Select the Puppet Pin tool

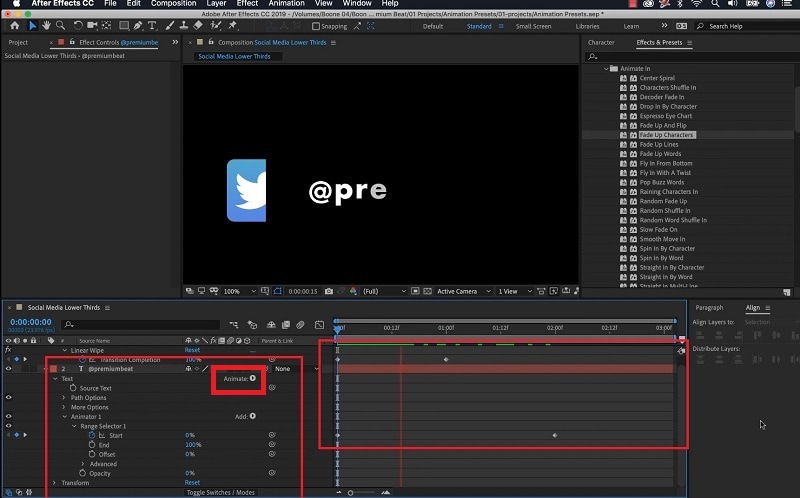point(233,26)
